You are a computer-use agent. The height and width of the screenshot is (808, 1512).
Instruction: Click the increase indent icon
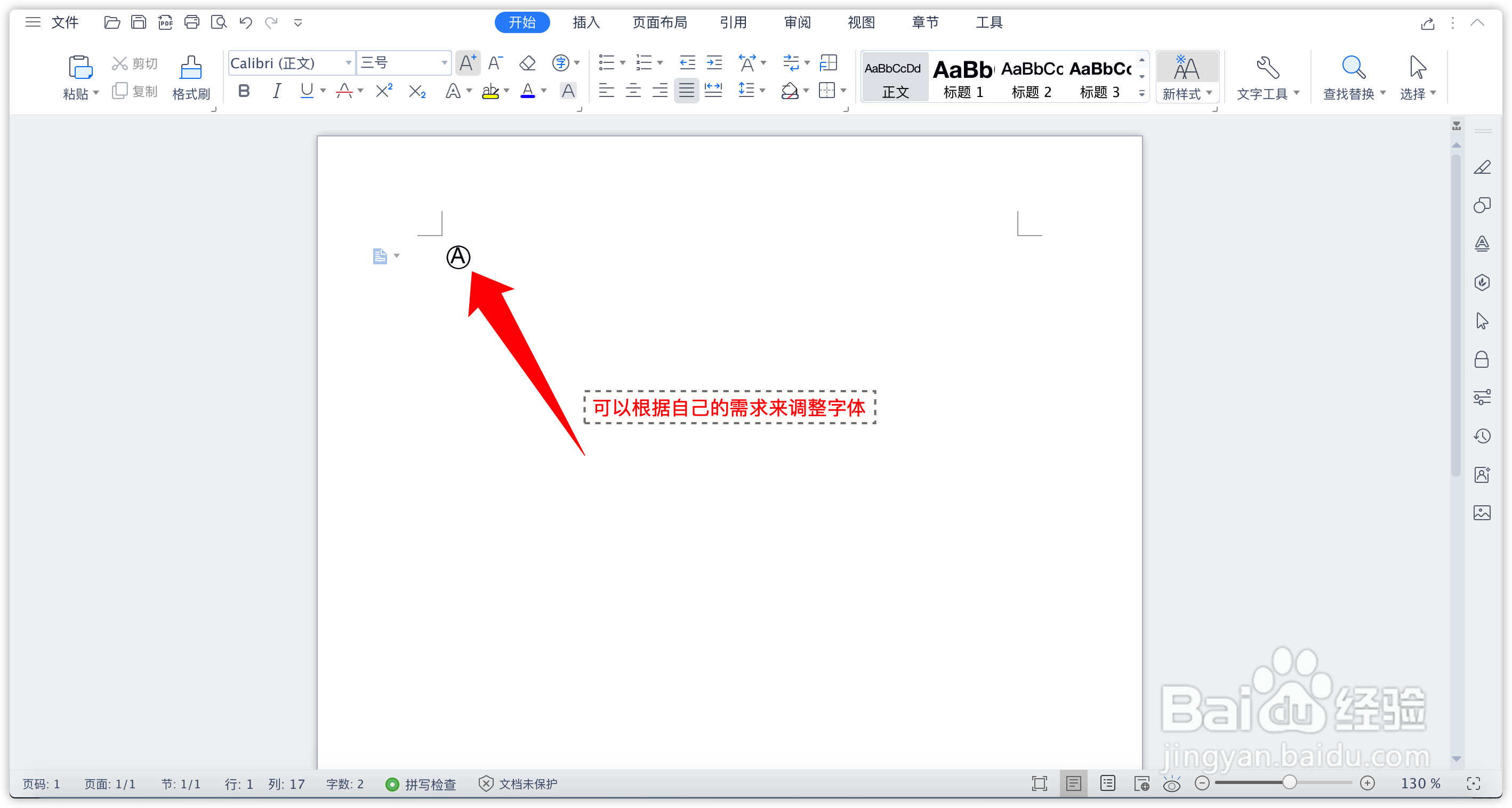tap(714, 63)
